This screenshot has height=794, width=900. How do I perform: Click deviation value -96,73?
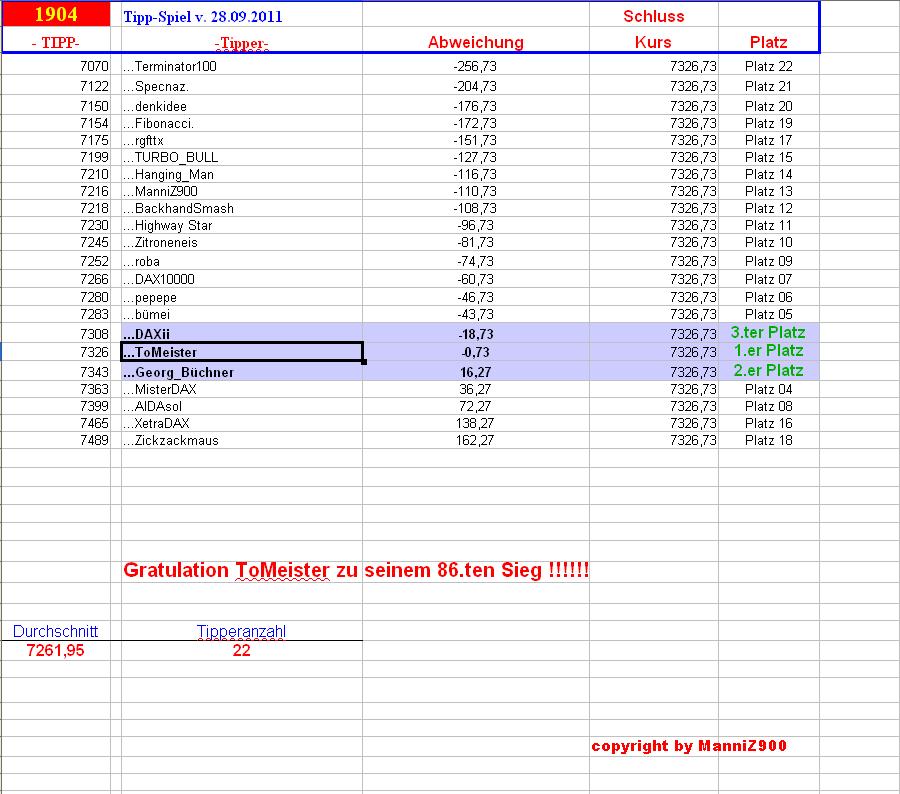point(475,226)
